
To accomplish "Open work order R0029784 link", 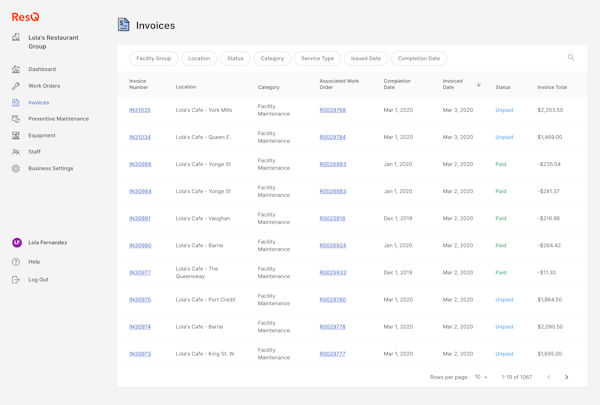I will point(333,137).
